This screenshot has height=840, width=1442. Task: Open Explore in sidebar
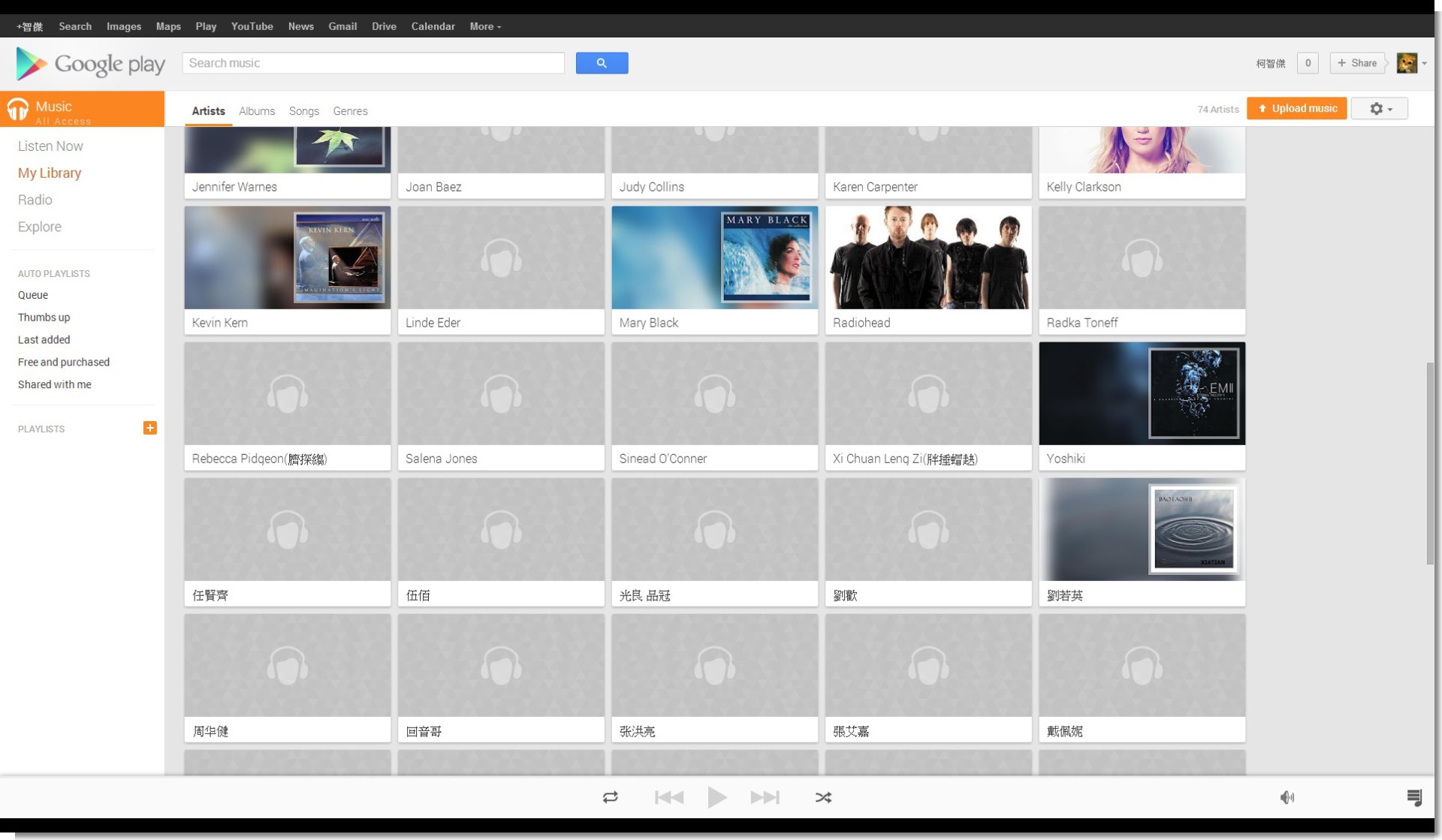(x=40, y=227)
